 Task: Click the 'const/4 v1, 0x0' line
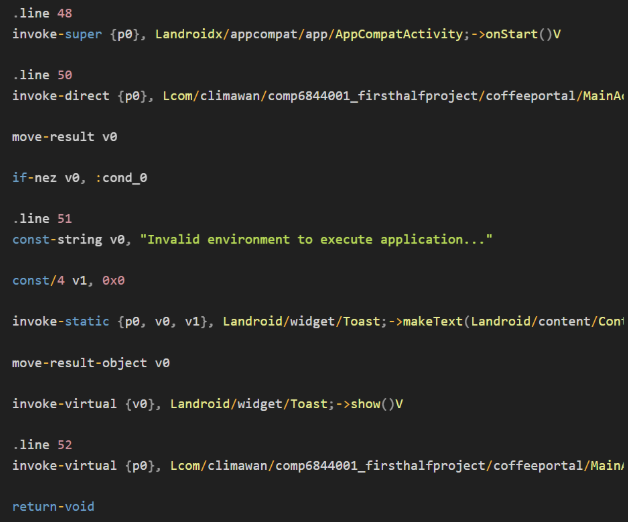pos(68,280)
